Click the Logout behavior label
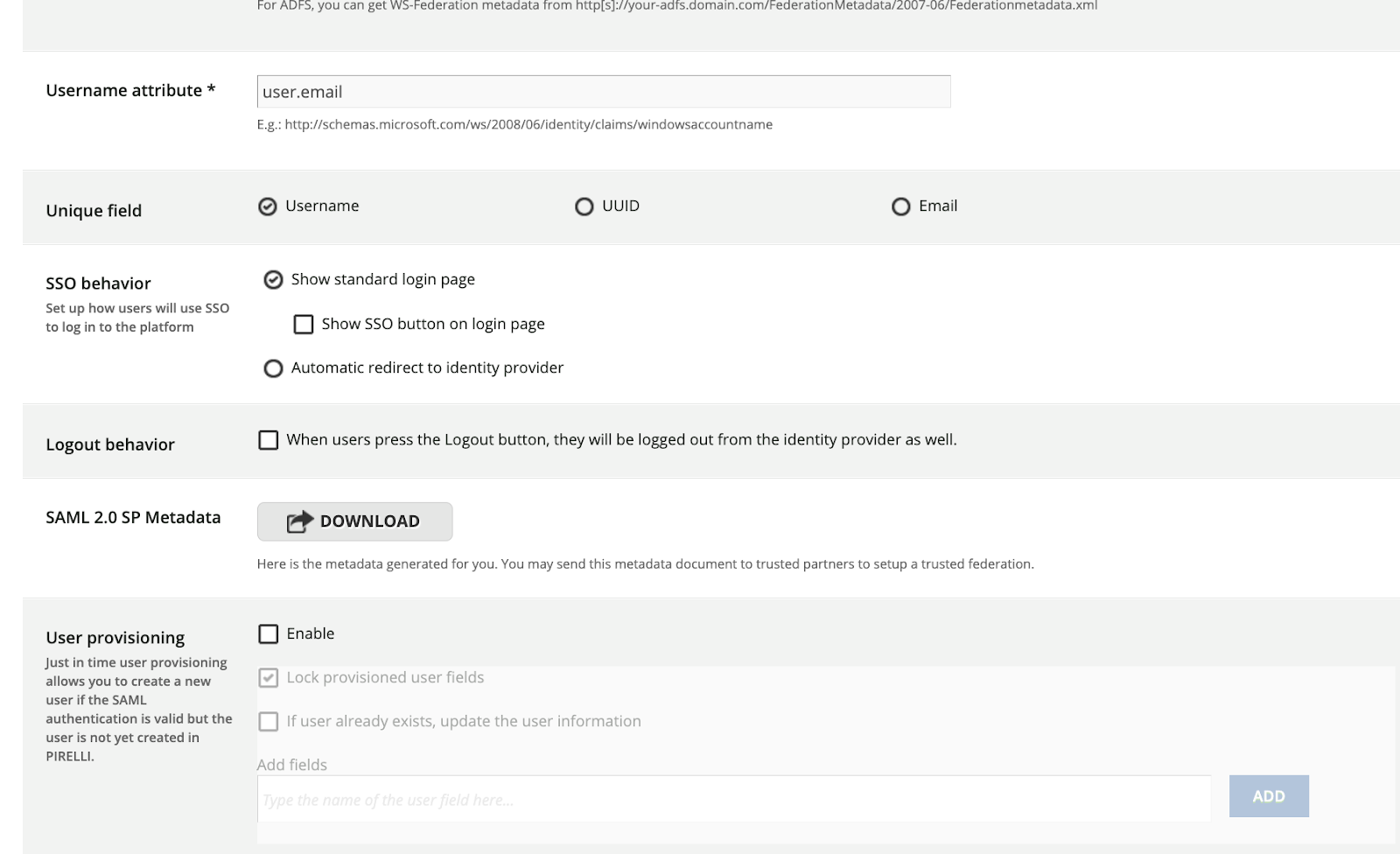This screenshot has width=1400, height=854. pos(110,444)
